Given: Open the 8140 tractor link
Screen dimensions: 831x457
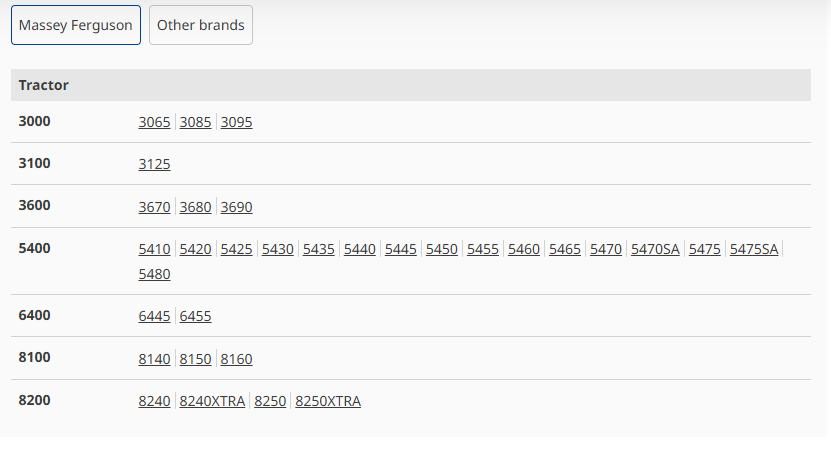Looking at the screenshot, I should 154,359.
